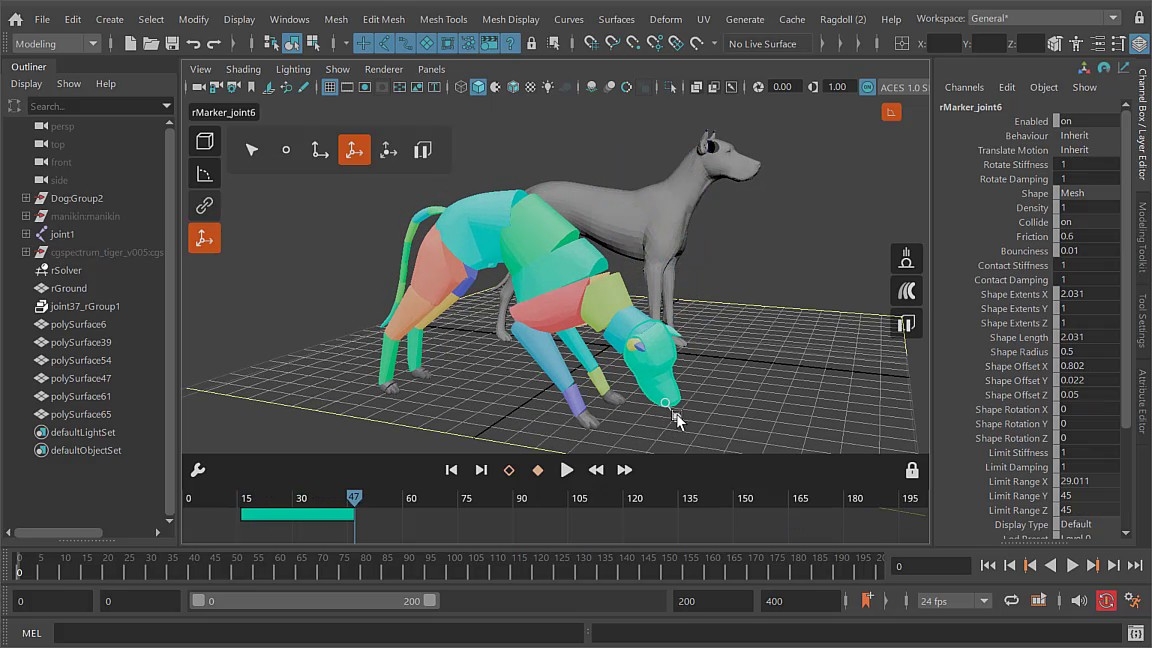Viewport: 1152px width, 648px height.
Task: Click the script editor icon beside the command line
Action: 1136,632
